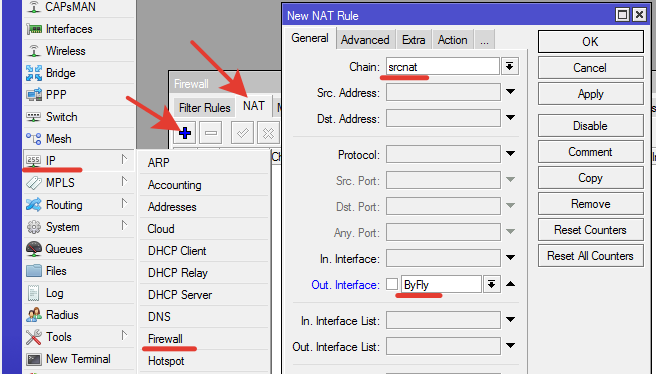The height and width of the screenshot is (374, 656).
Task: Click the System gear icon
Action: point(34,227)
